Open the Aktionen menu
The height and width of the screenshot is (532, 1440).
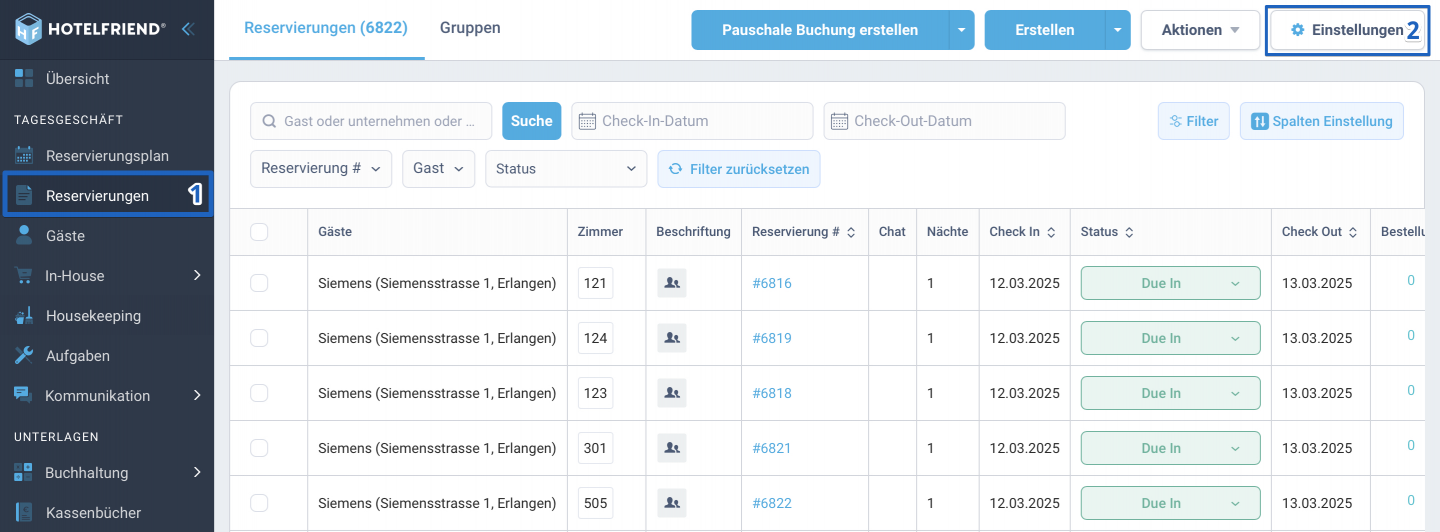coord(1200,30)
